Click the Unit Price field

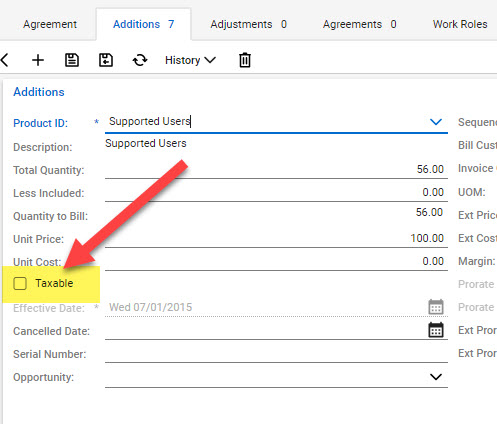[276, 238]
